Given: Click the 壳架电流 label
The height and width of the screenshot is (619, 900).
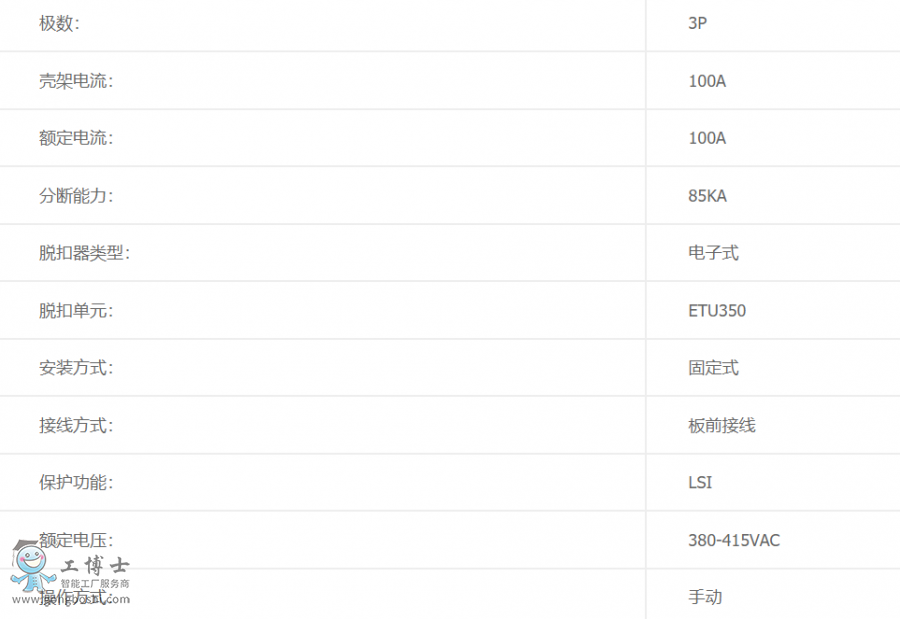Looking at the screenshot, I should [76, 81].
